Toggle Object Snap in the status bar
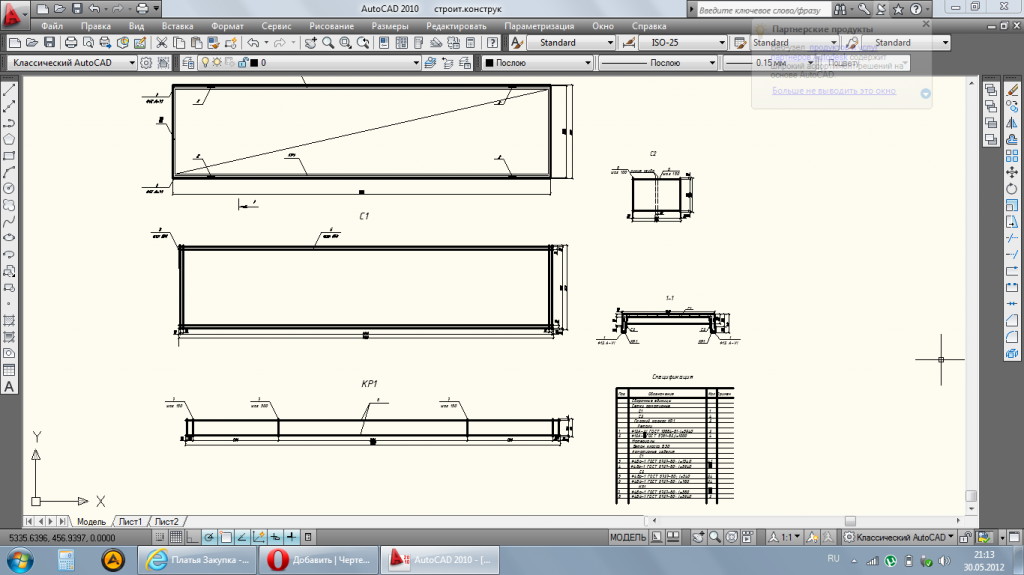Image resolution: width=1024 pixels, height=575 pixels. point(226,537)
